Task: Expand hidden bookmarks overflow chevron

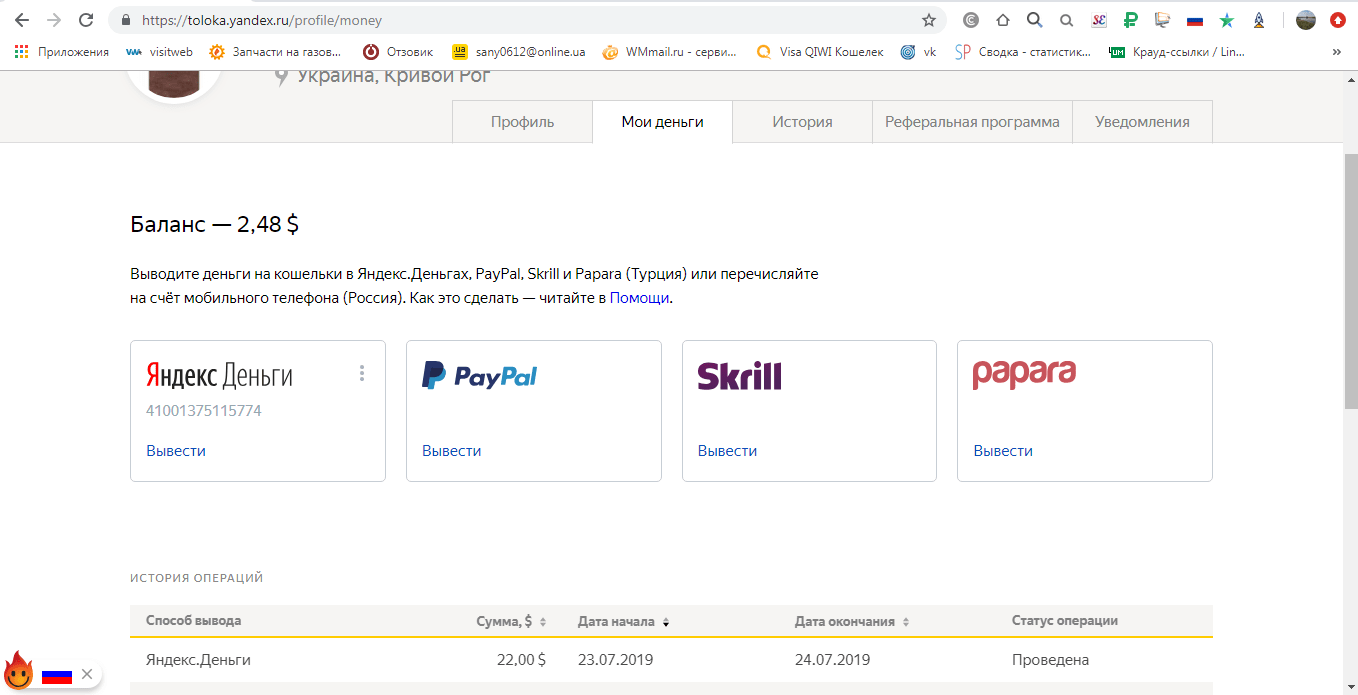Action: pyautogui.click(x=1337, y=52)
